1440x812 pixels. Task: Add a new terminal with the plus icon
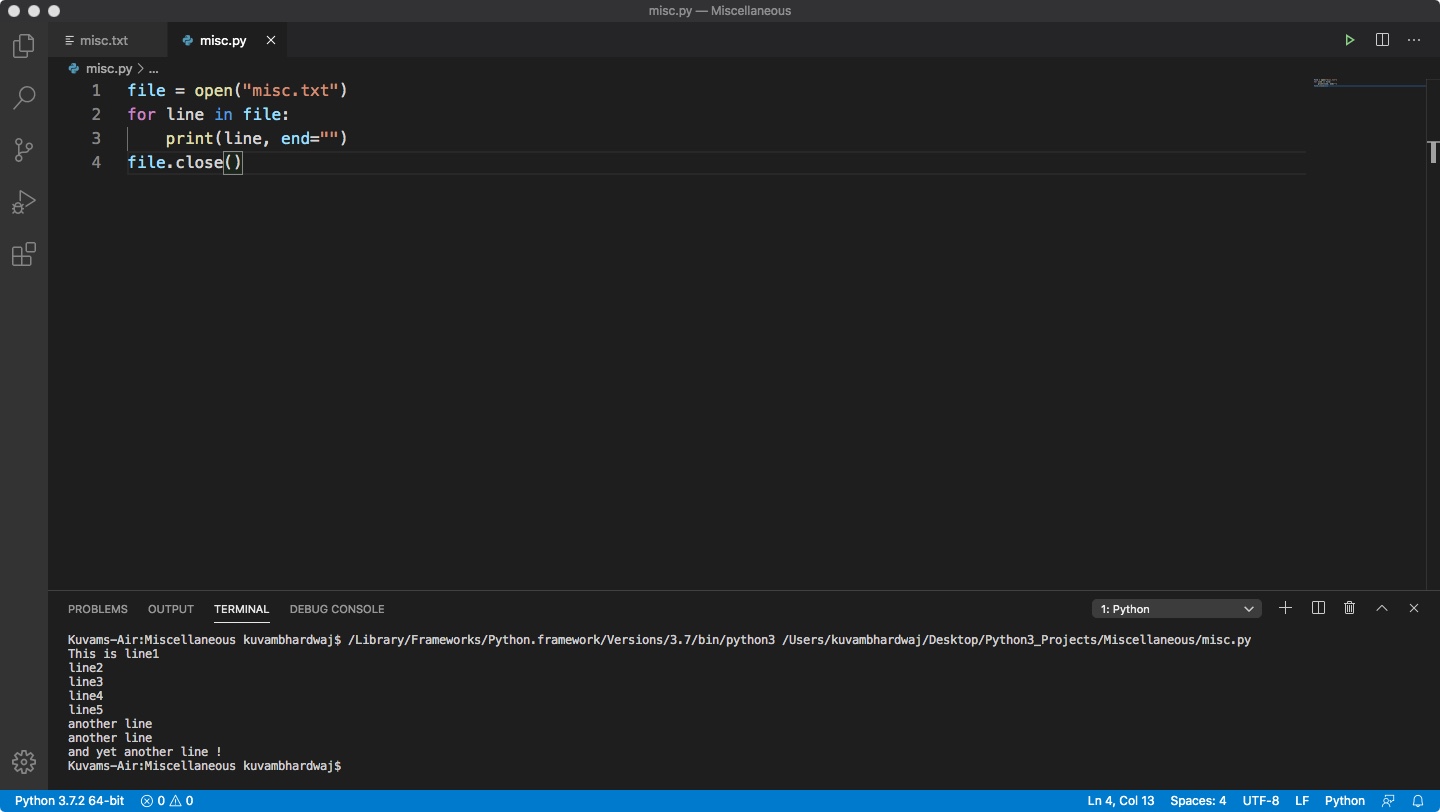[x=1286, y=608]
